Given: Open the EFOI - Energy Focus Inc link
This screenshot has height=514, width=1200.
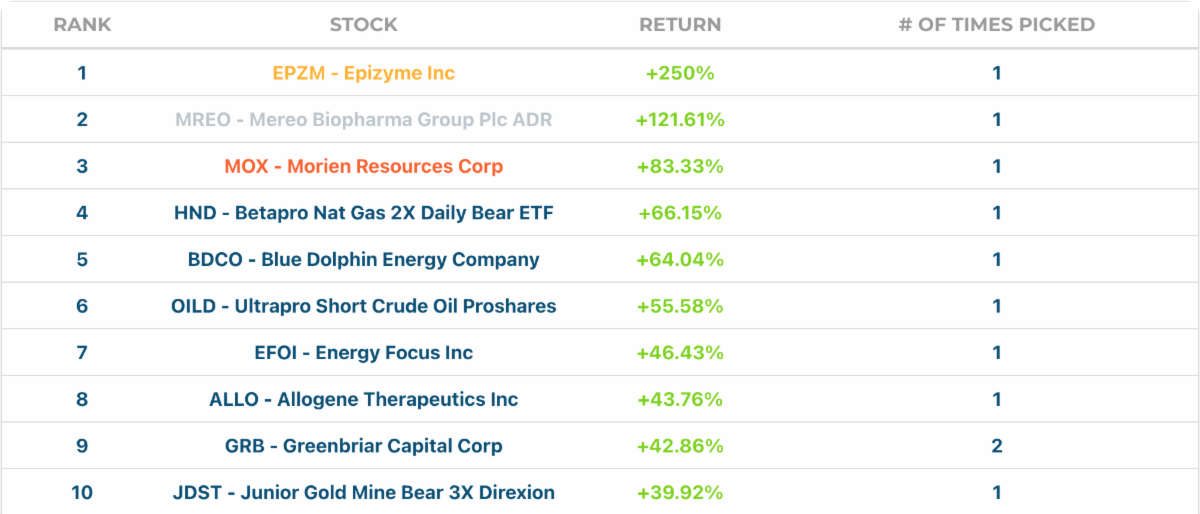Looking at the screenshot, I should [x=363, y=353].
